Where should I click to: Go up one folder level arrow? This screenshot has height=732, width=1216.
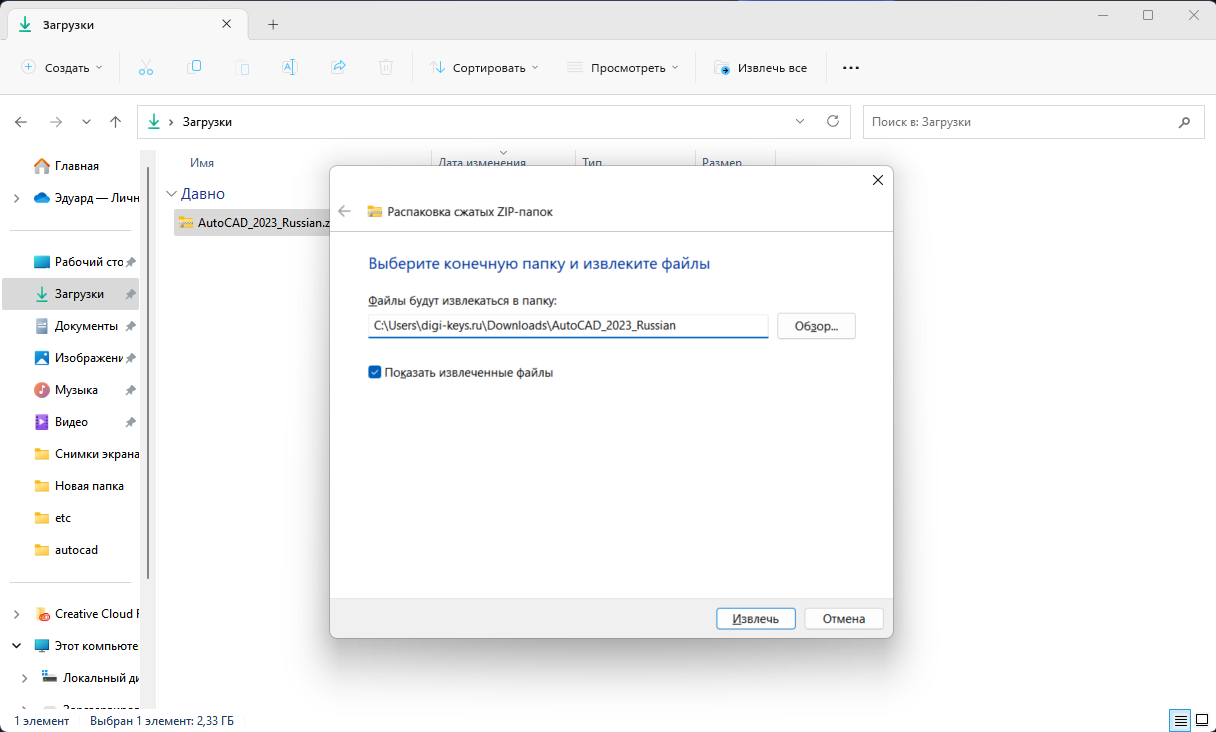115,122
